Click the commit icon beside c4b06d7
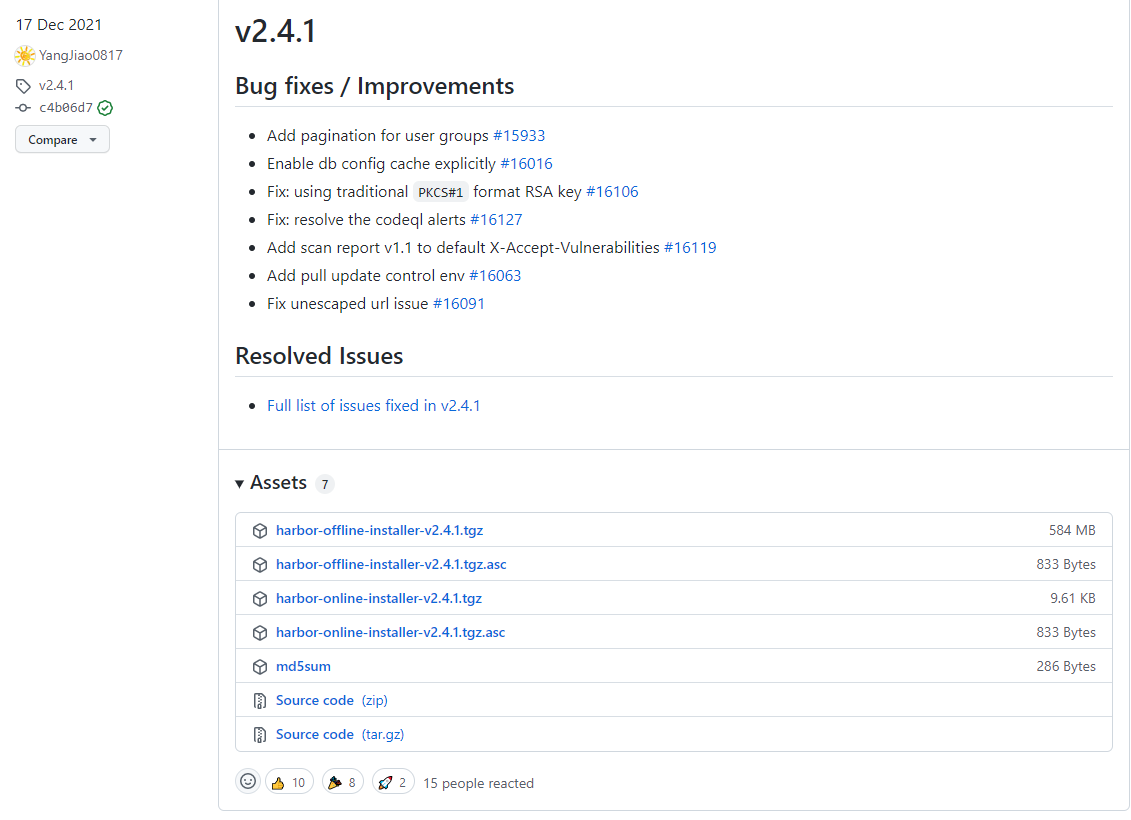This screenshot has height=820, width=1131. [23, 108]
